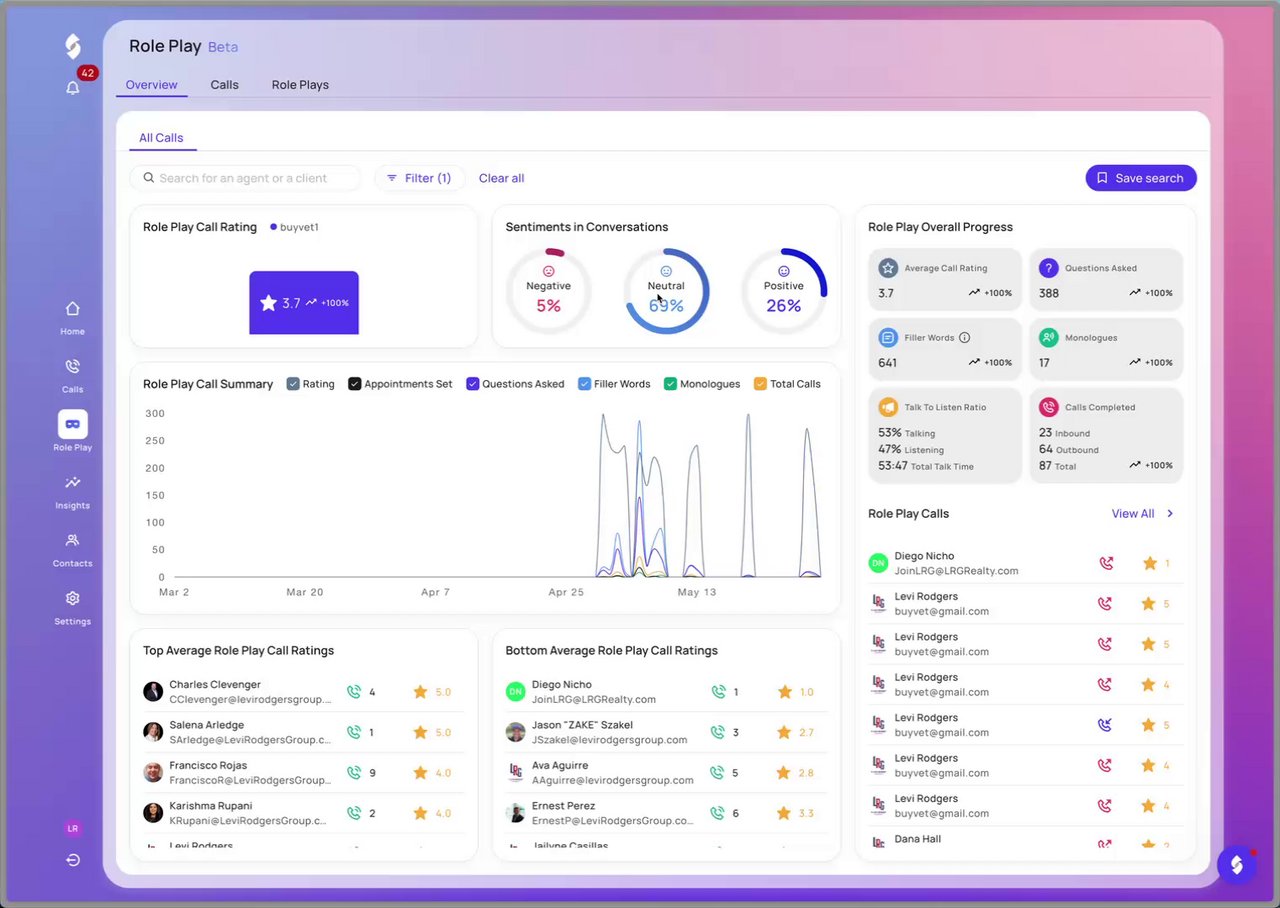Open Calls in the sidebar
Viewport: 1280px width, 908px height.
pyautogui.click(x=72, y=375)
